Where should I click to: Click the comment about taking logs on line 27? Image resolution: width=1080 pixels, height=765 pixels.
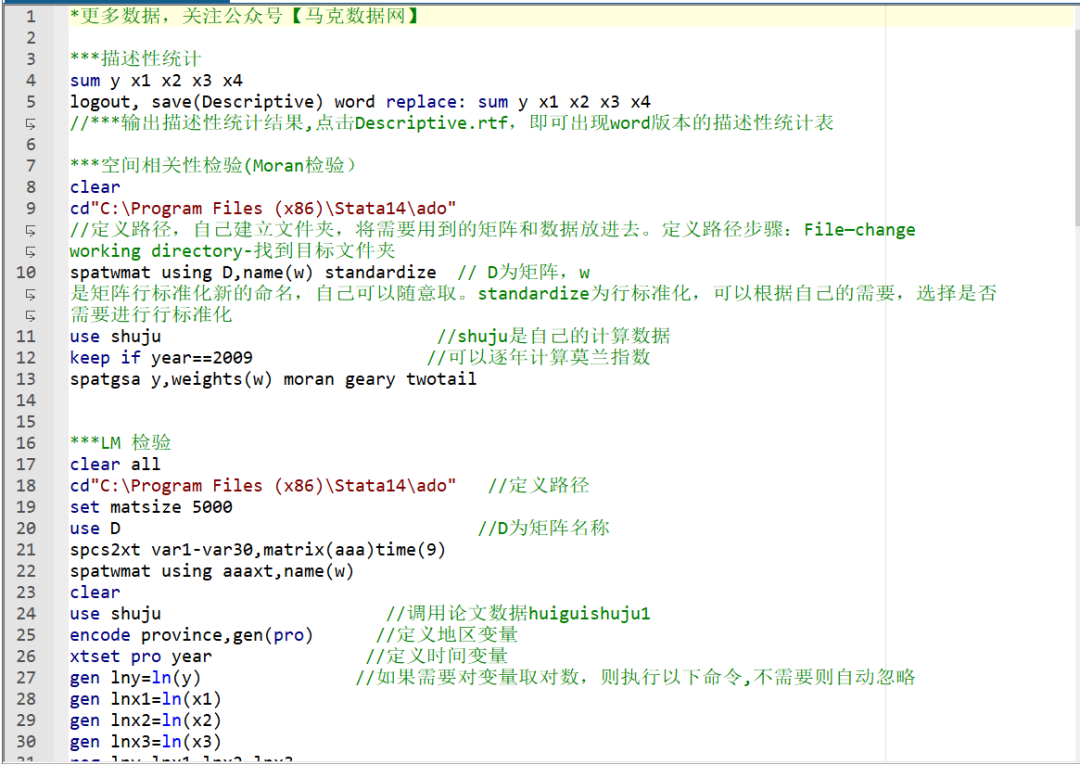pyautogui.click(x=636, y=678)
